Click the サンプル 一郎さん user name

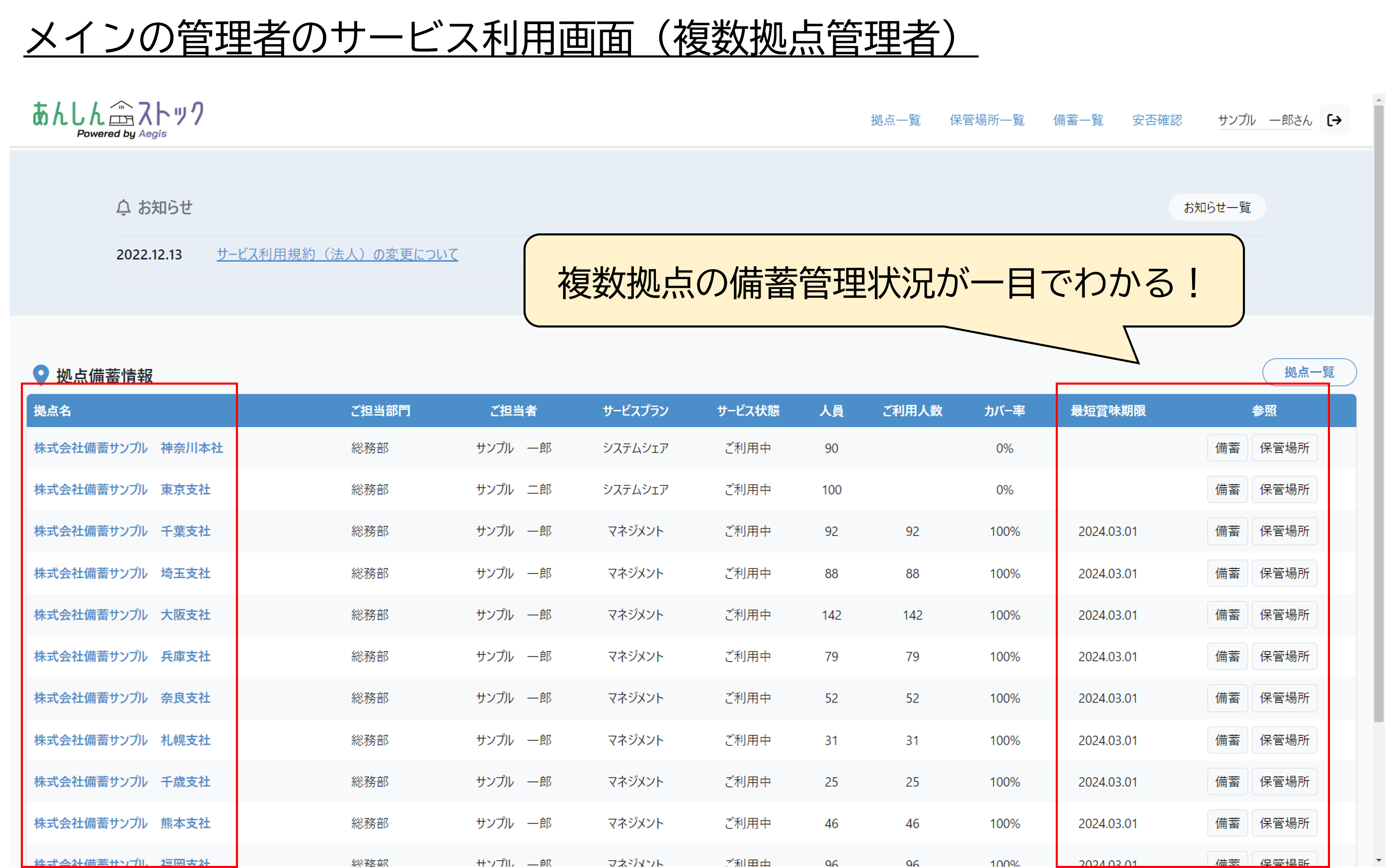[1265, 120]
